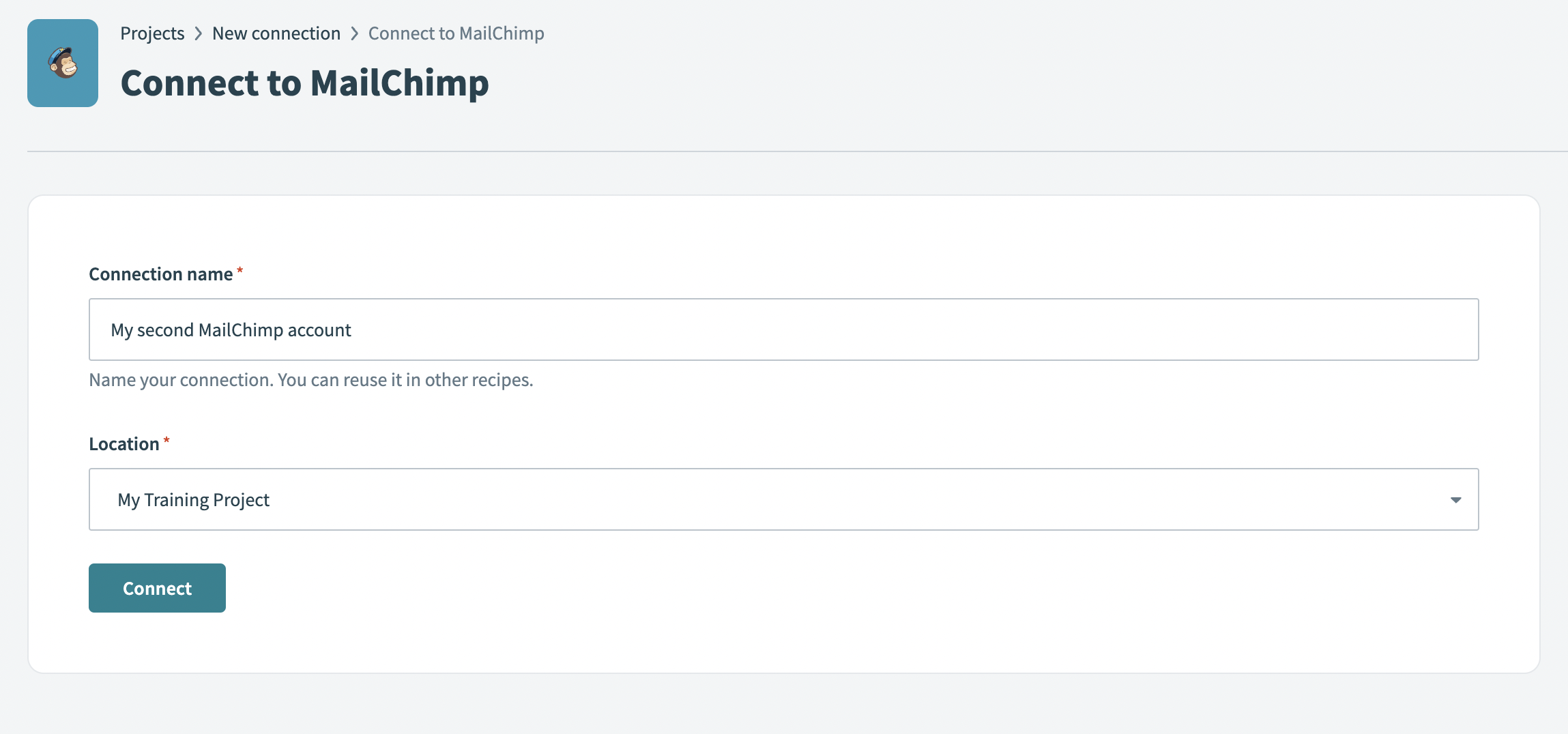Click the red asterisk next to Location
This screenshot has height=734, width=1568.
pos(168,439)
